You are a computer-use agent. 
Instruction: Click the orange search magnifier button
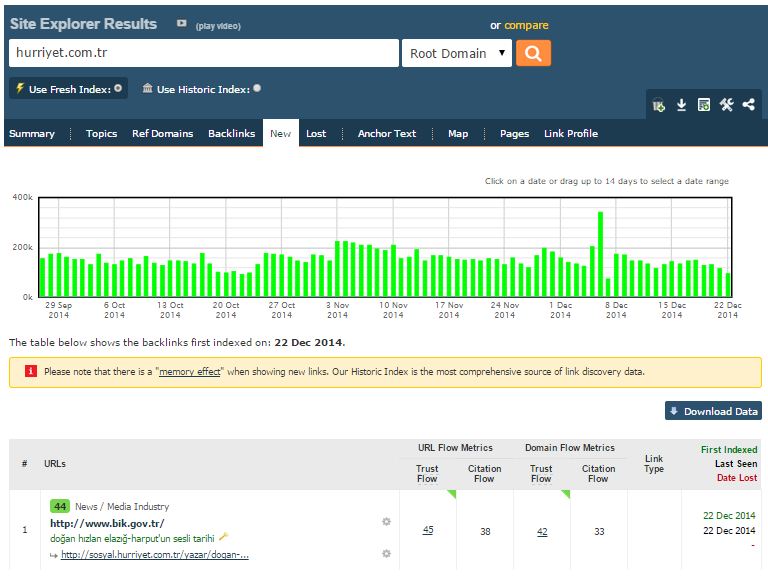533,53
